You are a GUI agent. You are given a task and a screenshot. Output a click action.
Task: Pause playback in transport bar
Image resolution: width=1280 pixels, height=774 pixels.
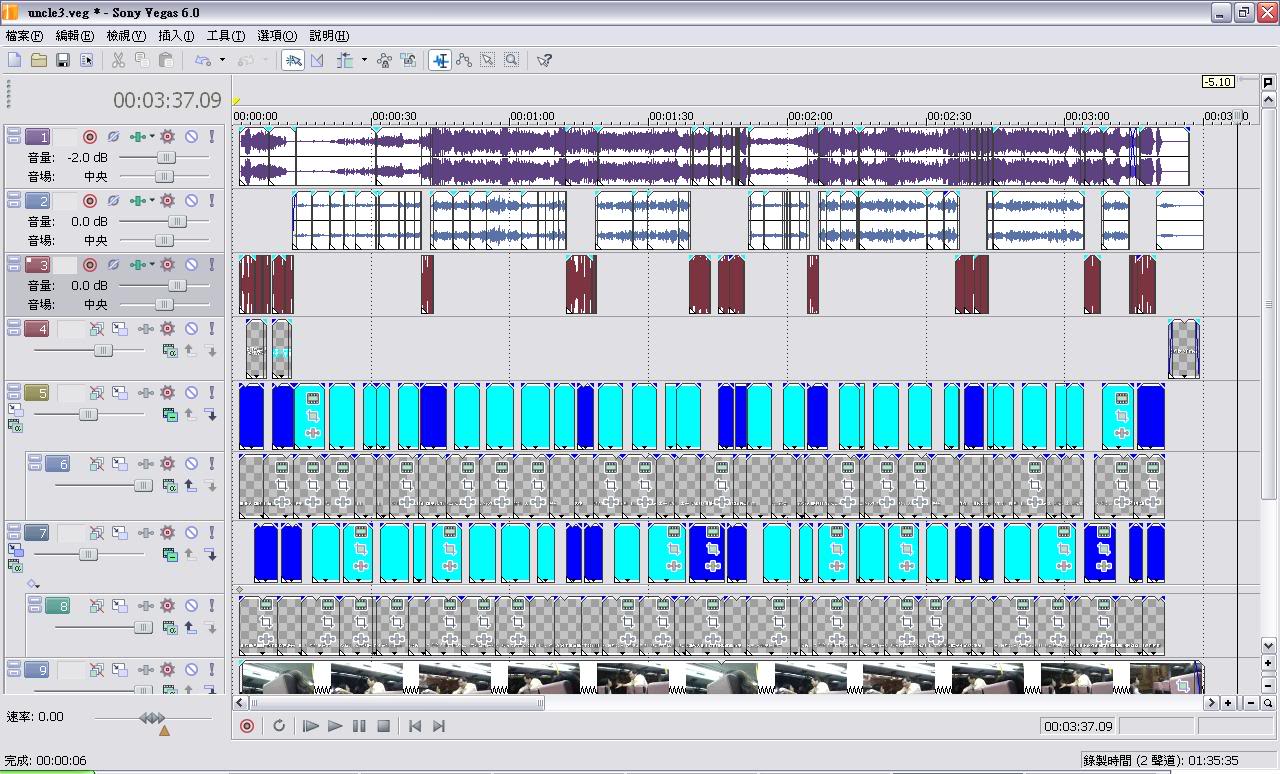coord(359,726)
